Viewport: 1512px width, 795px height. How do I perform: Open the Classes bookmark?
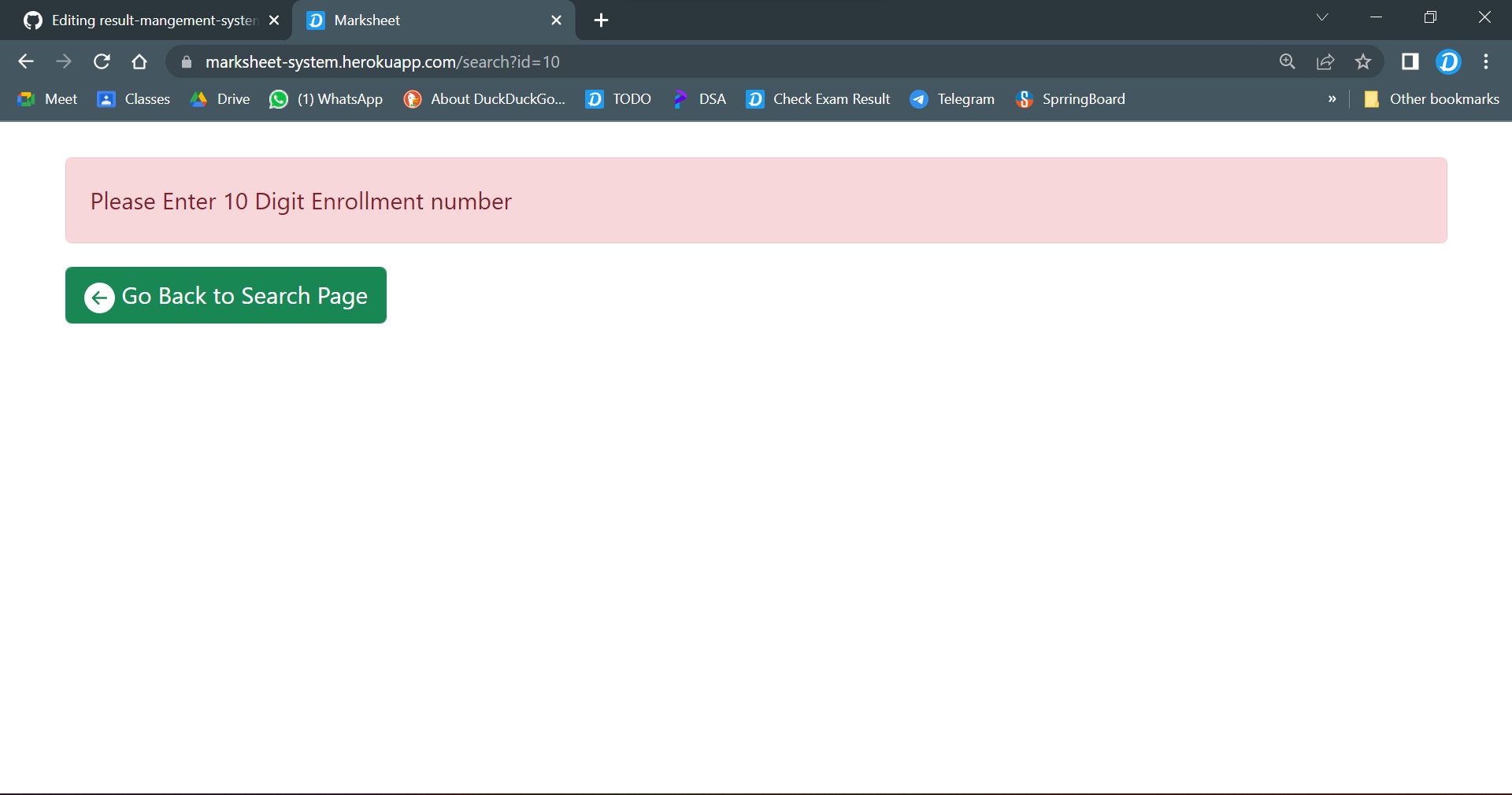click(134, 99)
